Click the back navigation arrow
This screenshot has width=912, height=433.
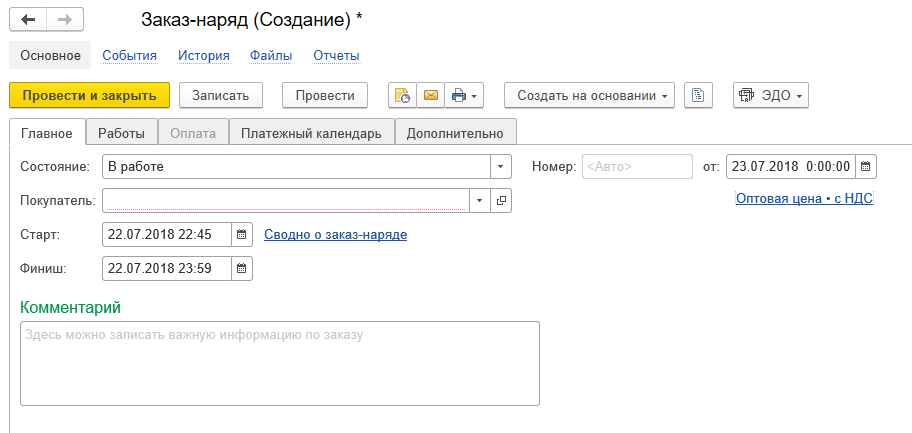pyautogui.click(x=28, y=20)
